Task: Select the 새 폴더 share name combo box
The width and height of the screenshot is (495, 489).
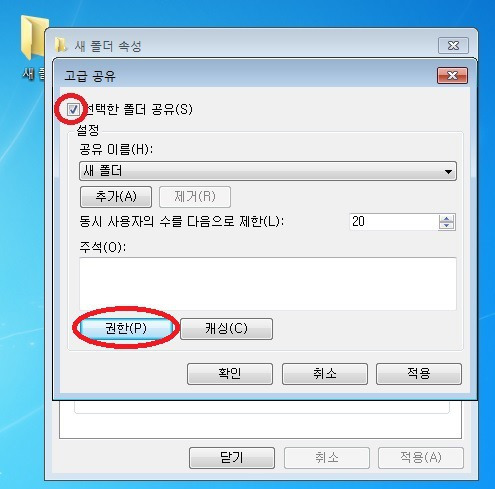Action: 268,171
